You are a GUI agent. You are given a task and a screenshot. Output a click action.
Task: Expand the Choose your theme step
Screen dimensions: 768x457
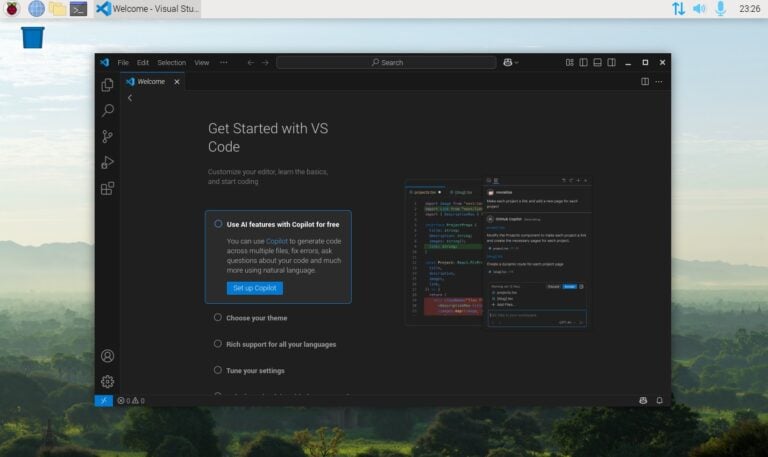257,318
